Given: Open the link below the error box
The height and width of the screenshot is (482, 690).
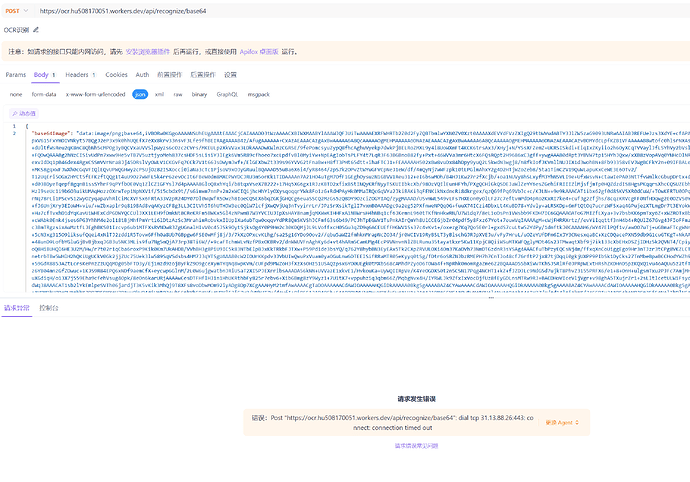Looking at the screenshot, I should coord(416,446).
